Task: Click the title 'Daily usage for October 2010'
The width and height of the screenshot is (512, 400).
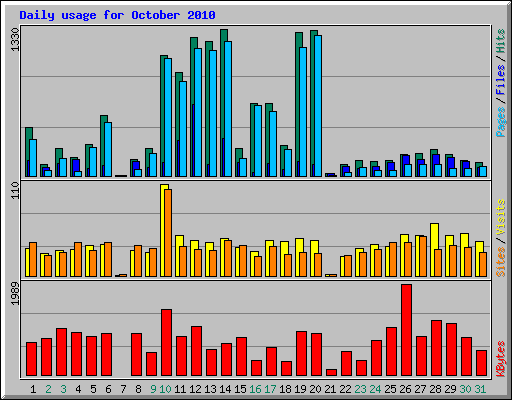Action: (x=117, y=15)
